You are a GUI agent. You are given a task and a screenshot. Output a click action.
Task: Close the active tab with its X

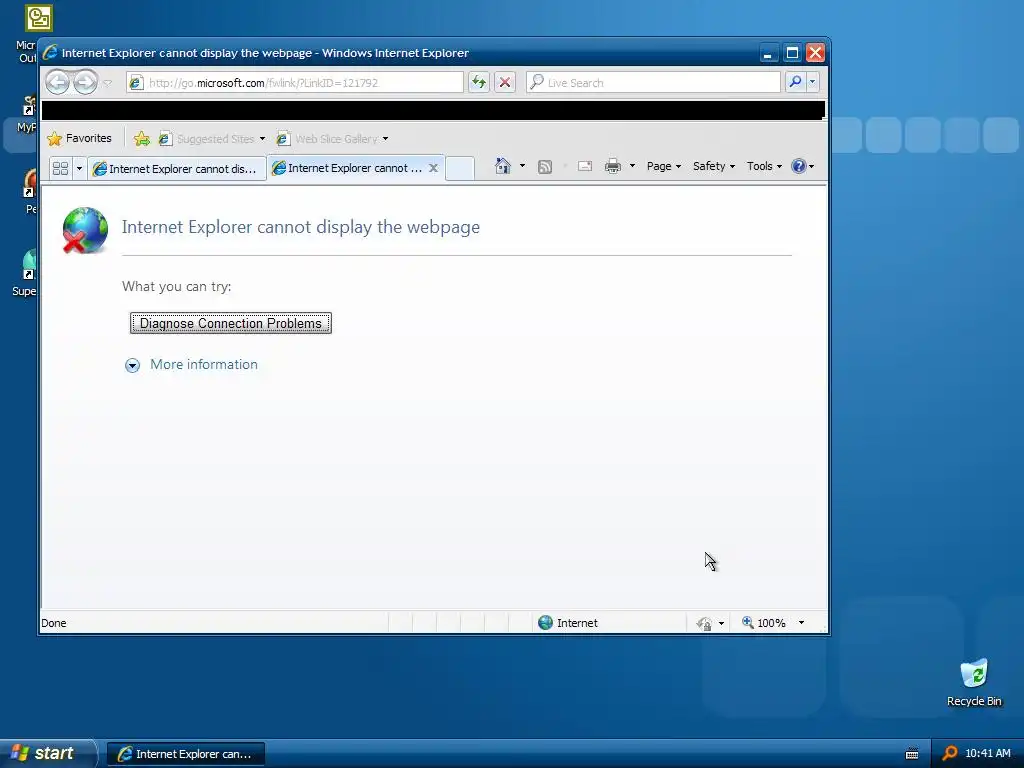point(433,168)
